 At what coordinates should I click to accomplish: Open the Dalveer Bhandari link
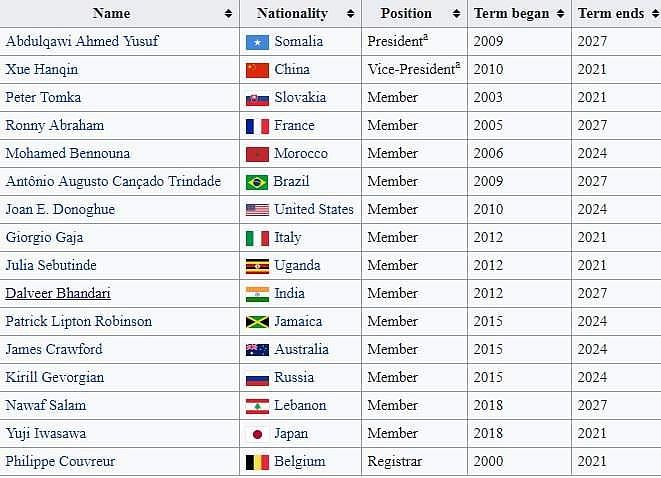tap(58, 294)
